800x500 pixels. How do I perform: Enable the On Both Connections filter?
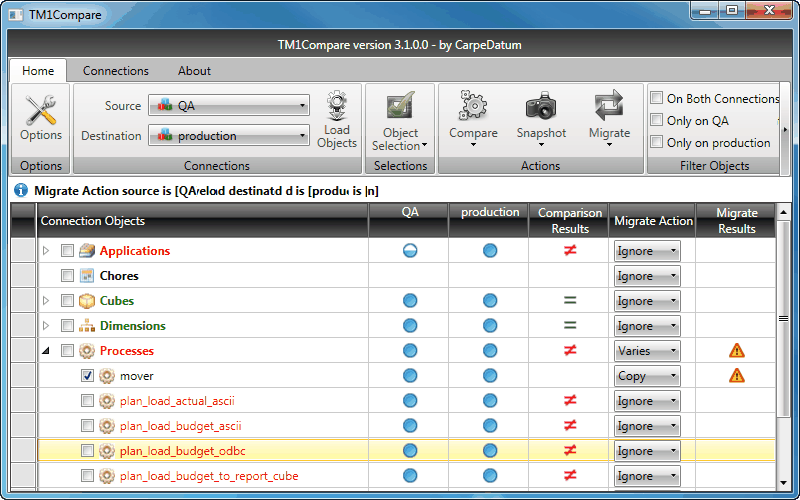coord(657,98)
